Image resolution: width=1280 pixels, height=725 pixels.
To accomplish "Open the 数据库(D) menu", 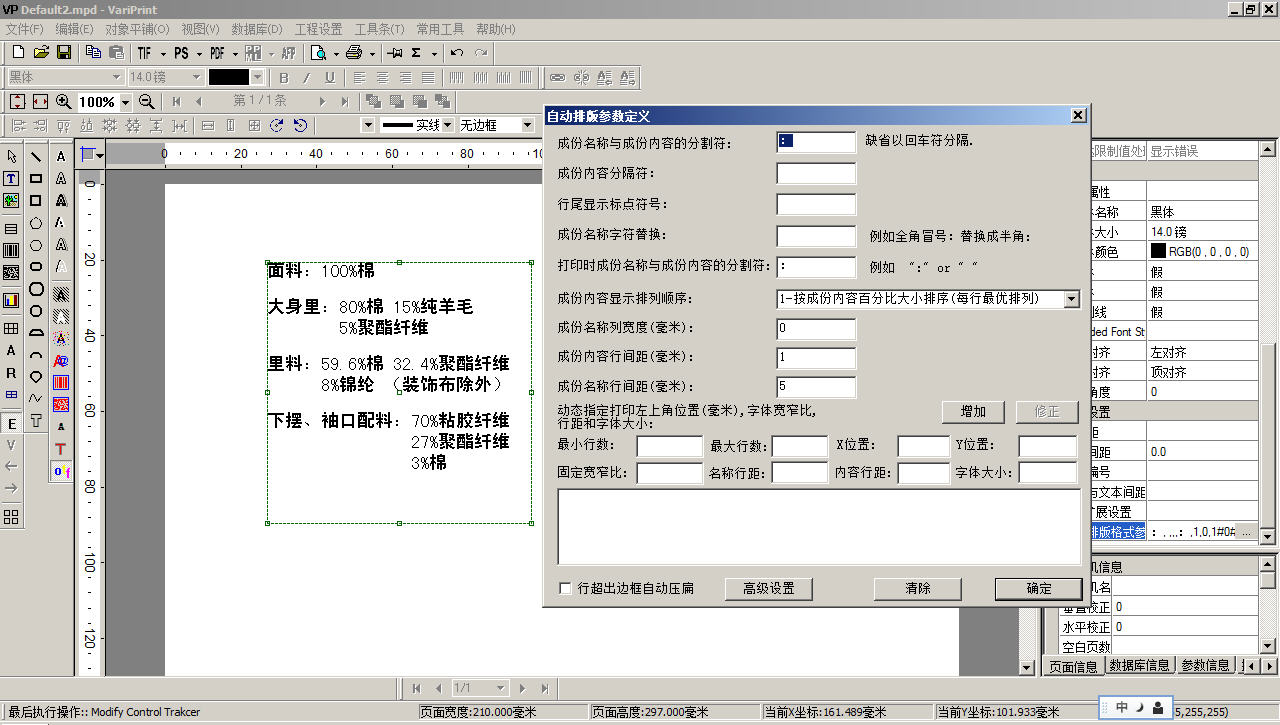I will coord(257,29).
